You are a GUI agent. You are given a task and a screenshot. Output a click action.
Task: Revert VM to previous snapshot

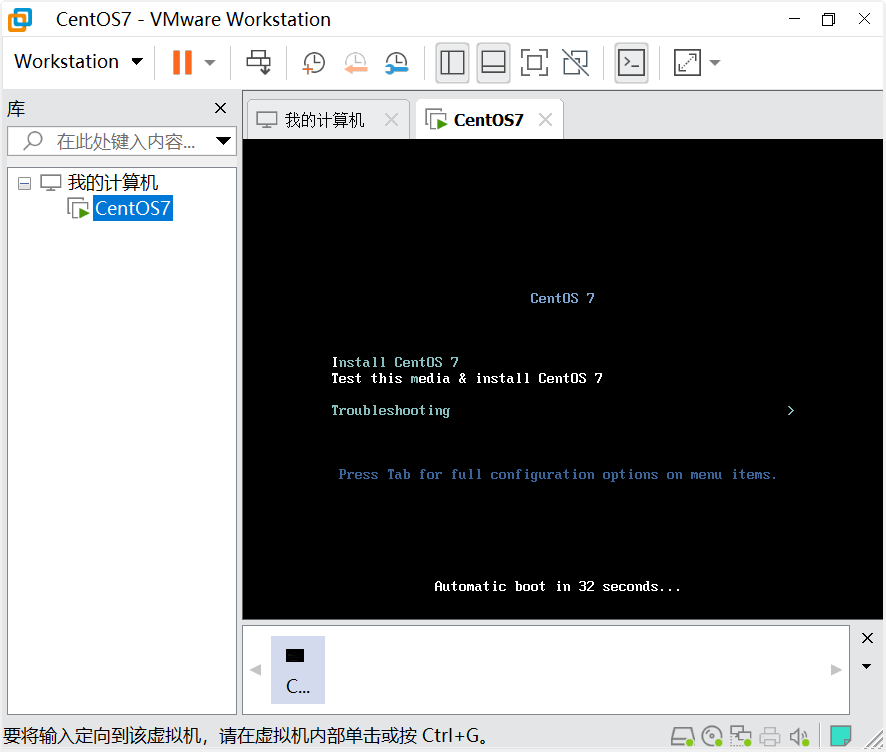pyautogui.click(x=355, y=62)
